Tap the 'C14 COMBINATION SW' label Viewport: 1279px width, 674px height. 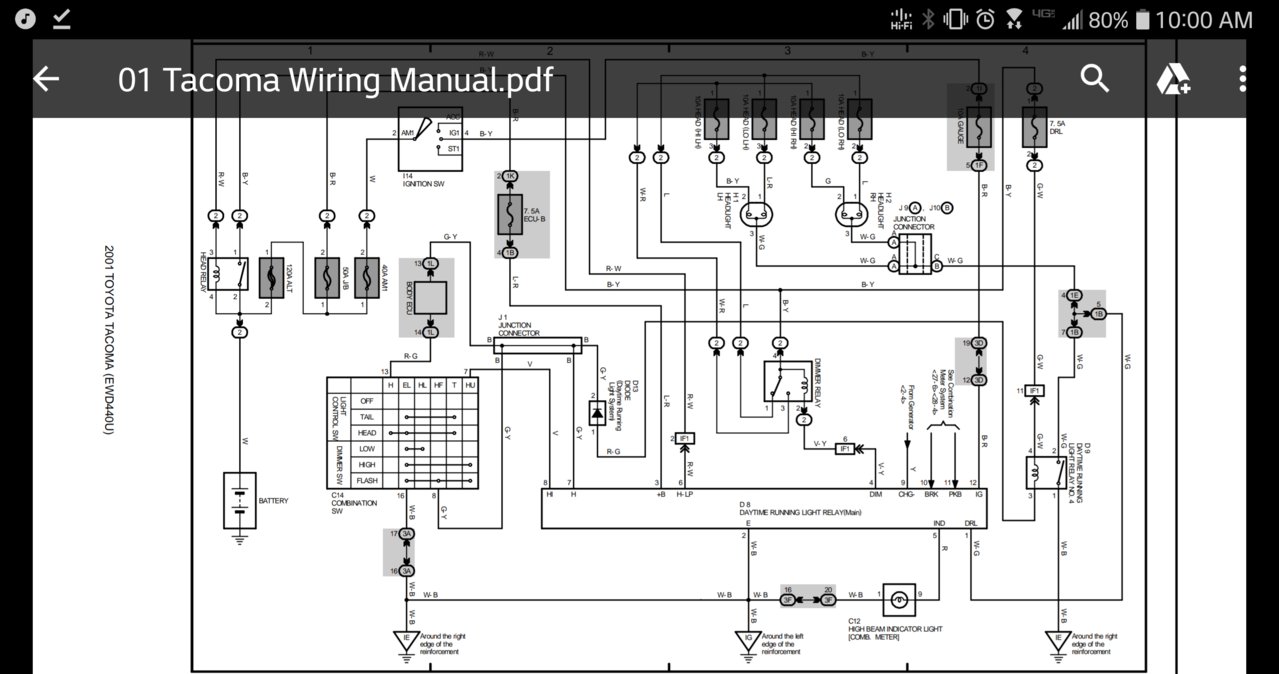coord(352,504)
